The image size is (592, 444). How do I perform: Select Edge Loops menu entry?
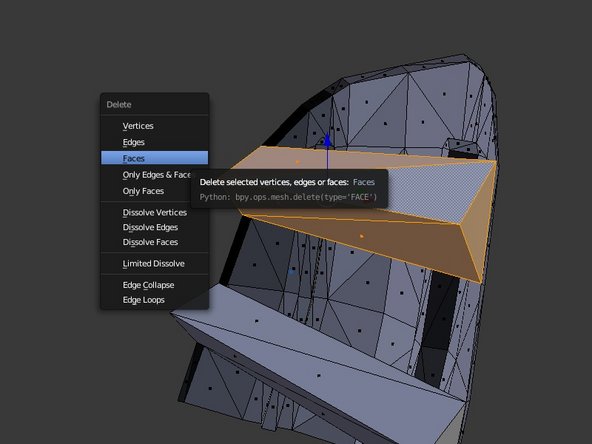(x=154, y=300)
